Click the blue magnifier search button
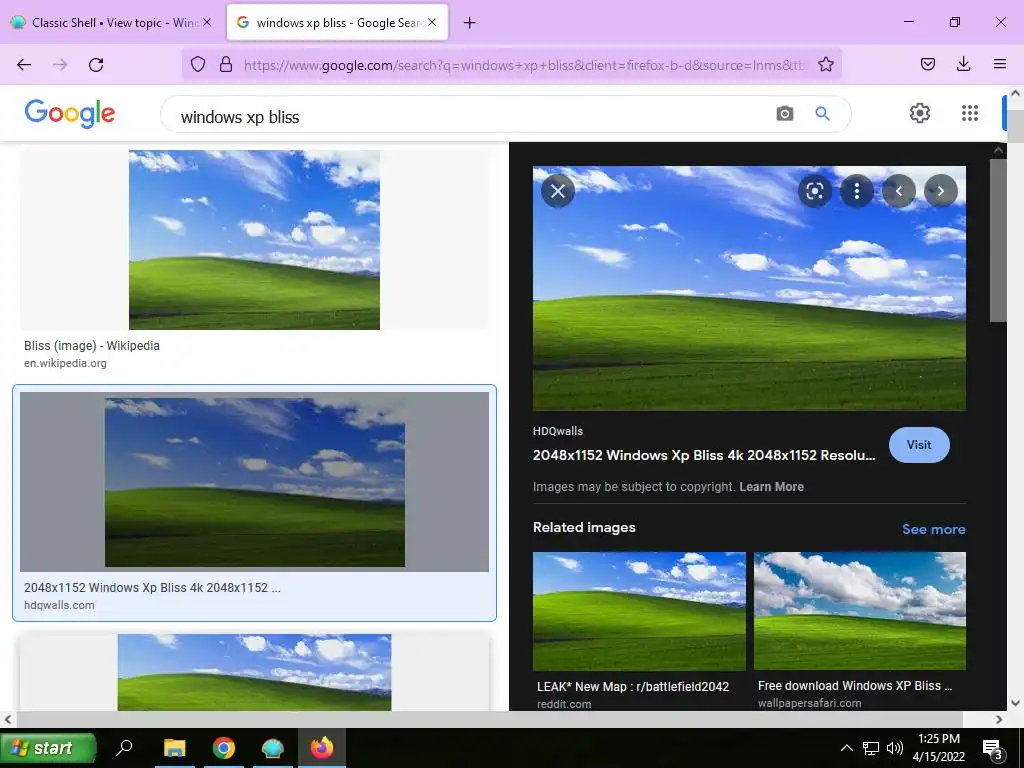This screenshot has width=1024, height=768. 822,114
